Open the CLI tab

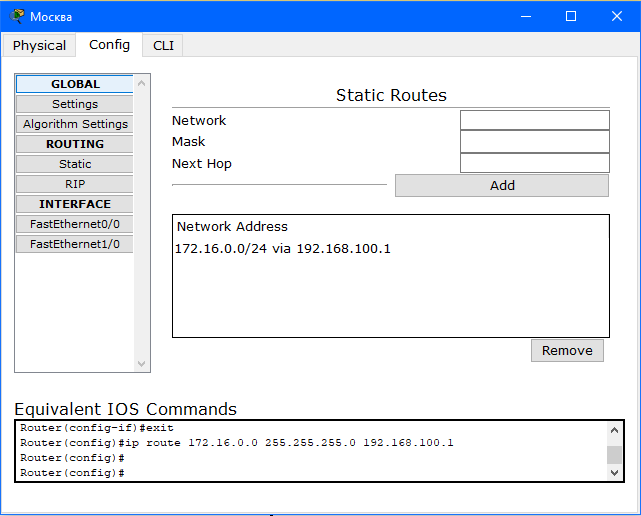(163, 45)
